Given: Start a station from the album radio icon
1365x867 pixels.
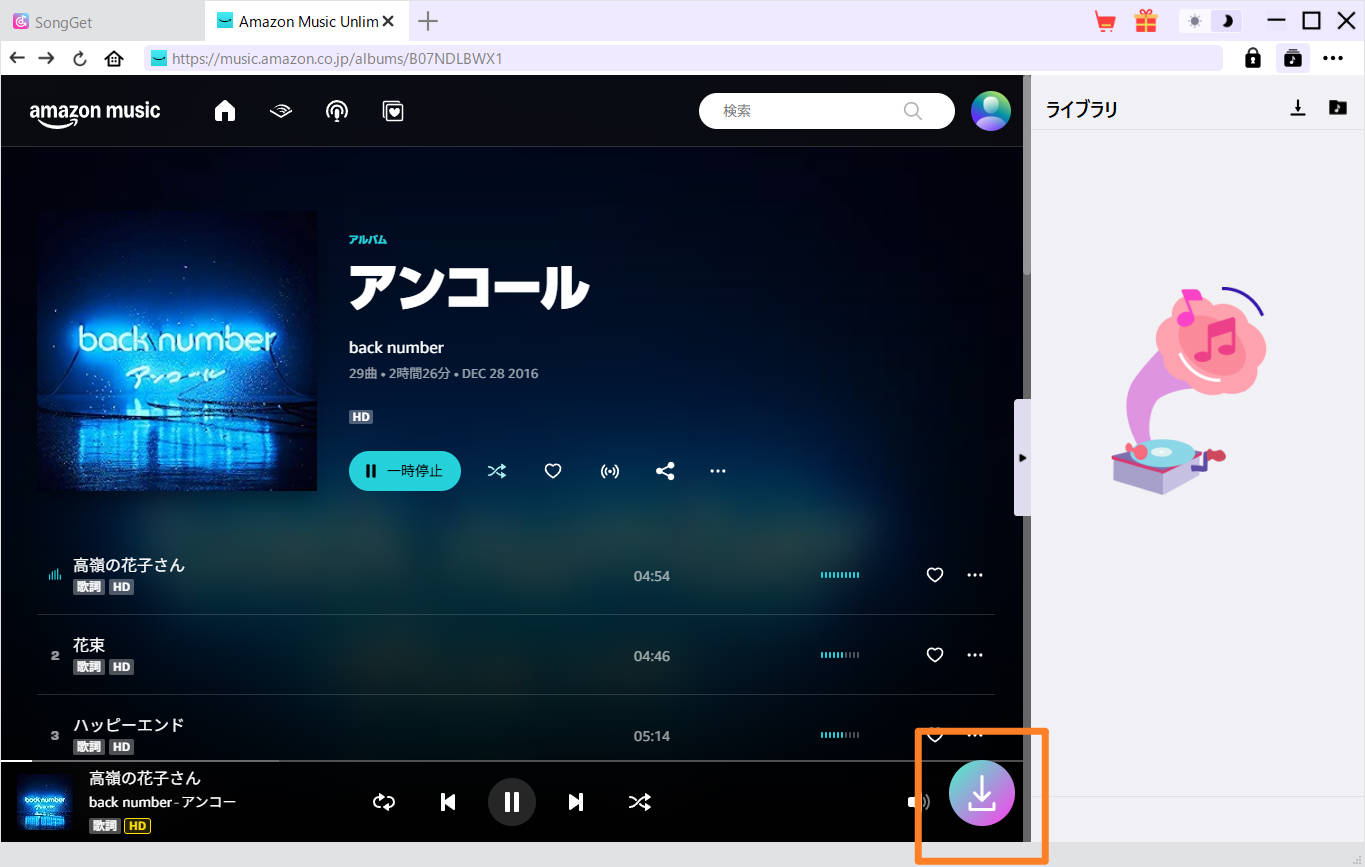Looking at the screenshot, I should coord(609,470).
